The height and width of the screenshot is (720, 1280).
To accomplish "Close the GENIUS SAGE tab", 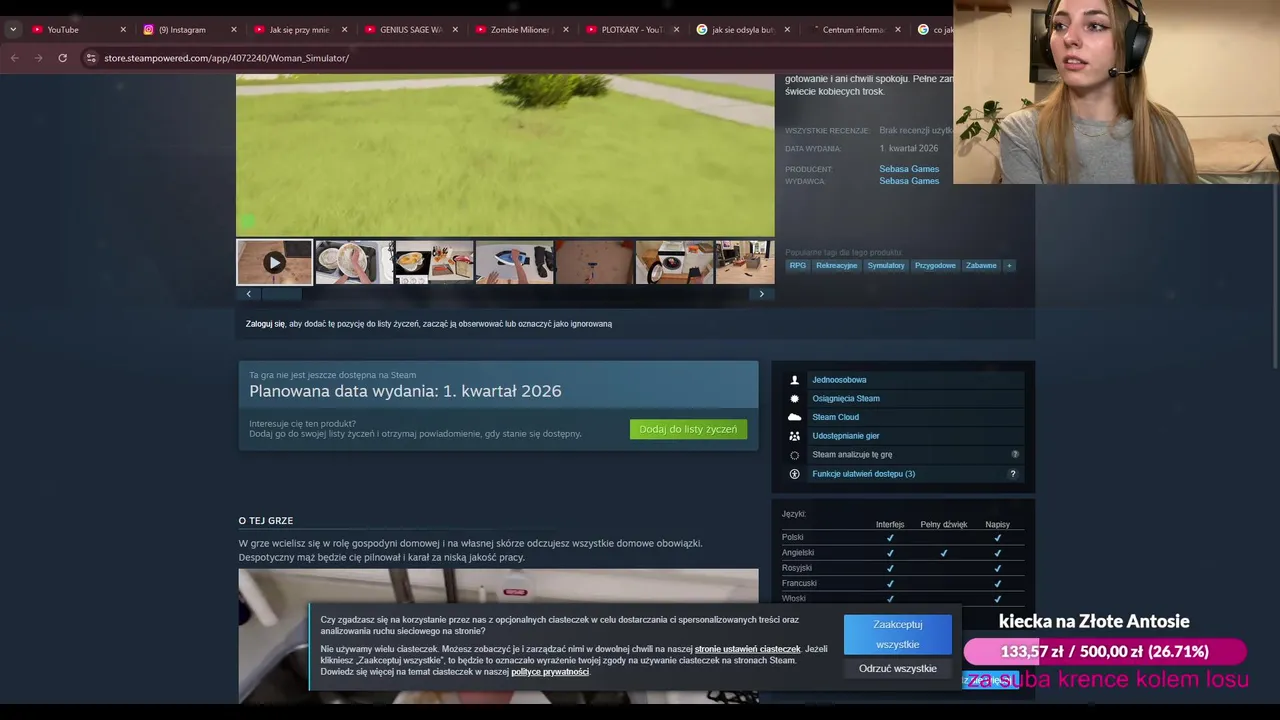I will (455, 30).
